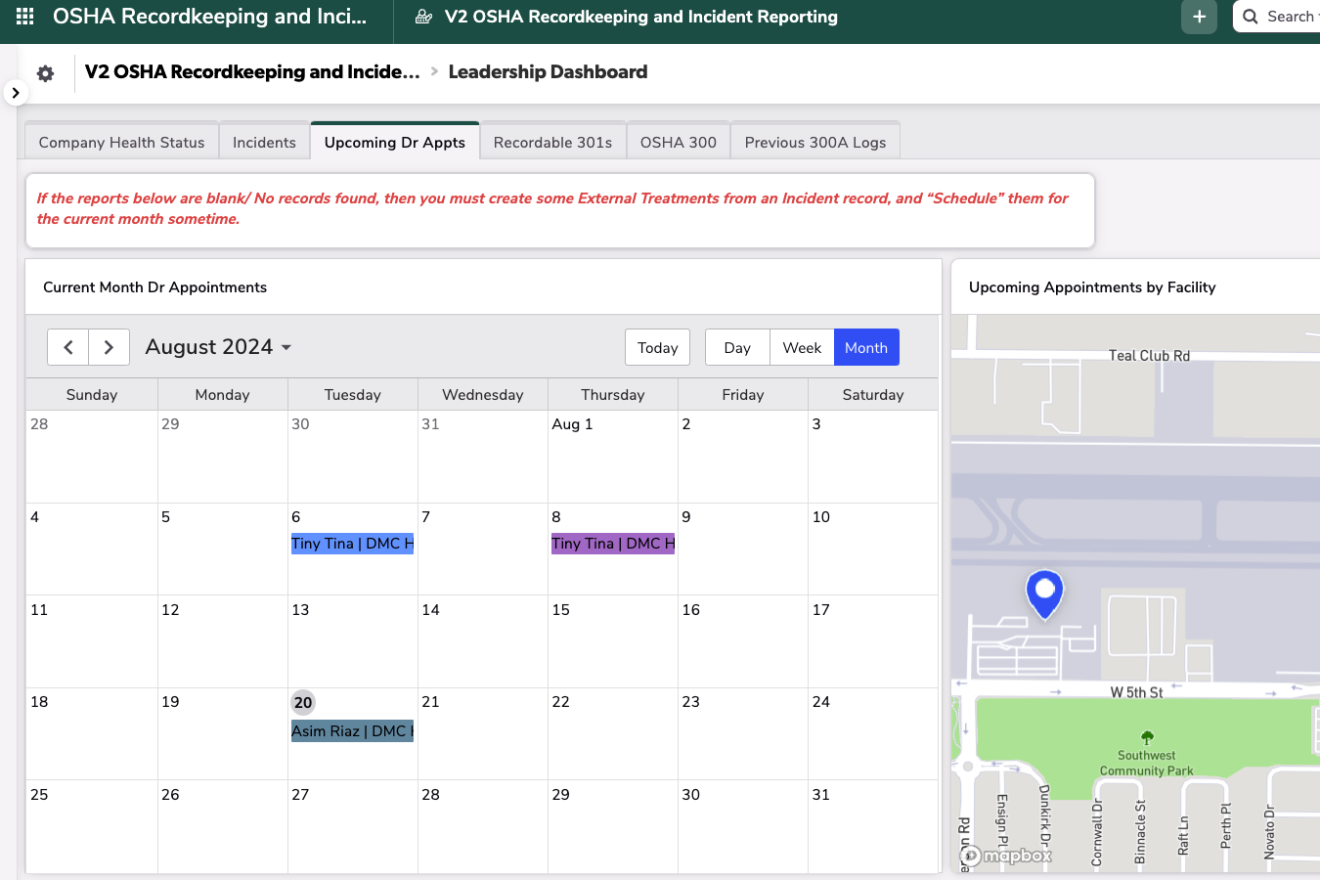
Task: Click the search magnifier icon
Action: (1250, 17)
